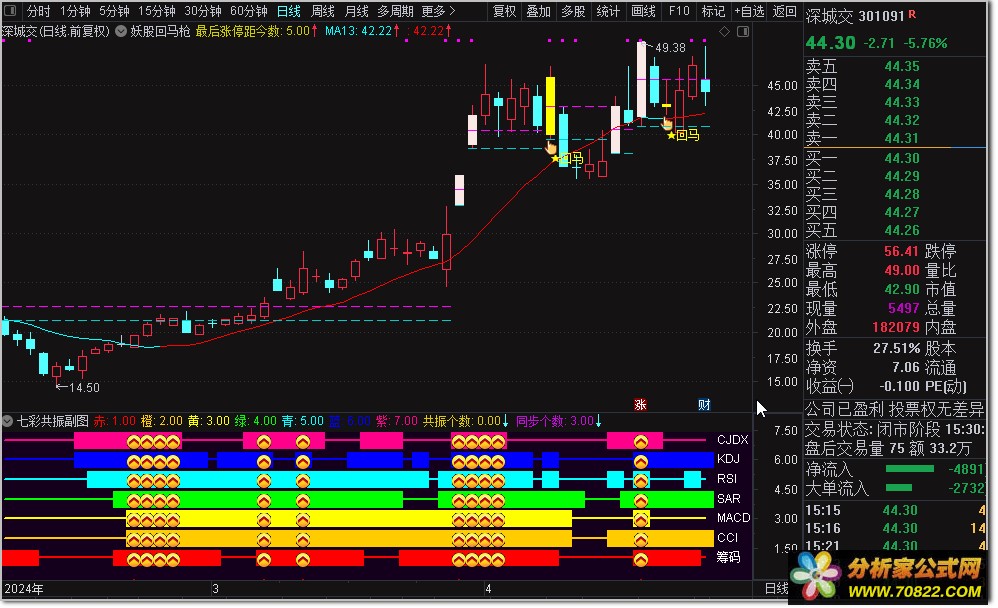The width and height of the screenshot is (998, 608).
Task: Select the SAR indicator row label
Action: point(728,498)
